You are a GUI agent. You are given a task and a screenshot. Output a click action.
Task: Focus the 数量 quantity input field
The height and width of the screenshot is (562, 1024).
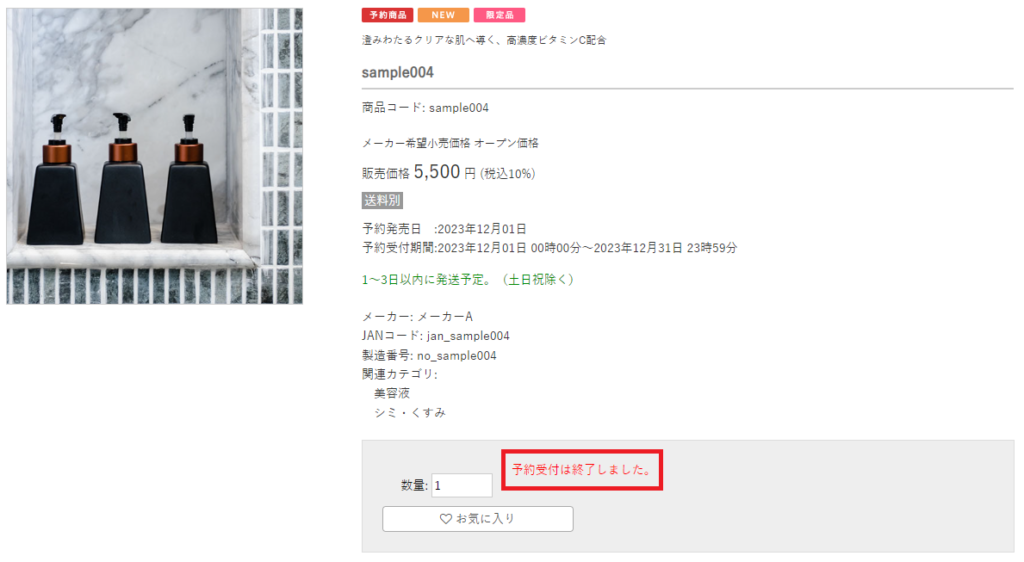pyautogui.click(x=462, y=485)
